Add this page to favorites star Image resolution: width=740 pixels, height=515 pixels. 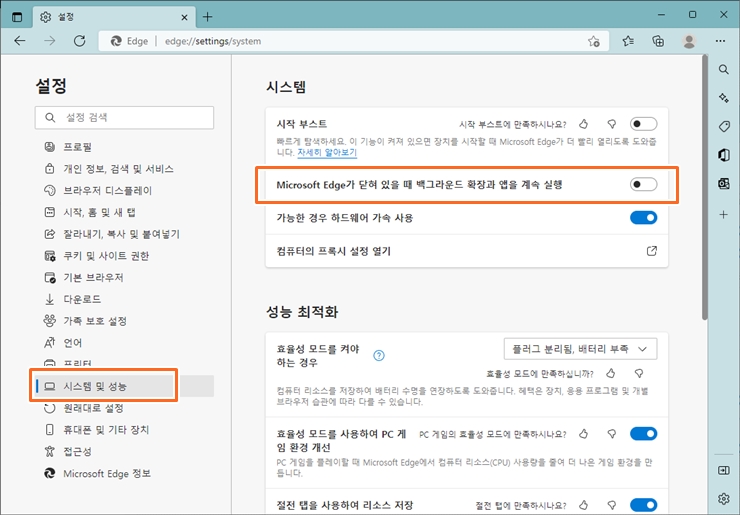pos(594,41)
